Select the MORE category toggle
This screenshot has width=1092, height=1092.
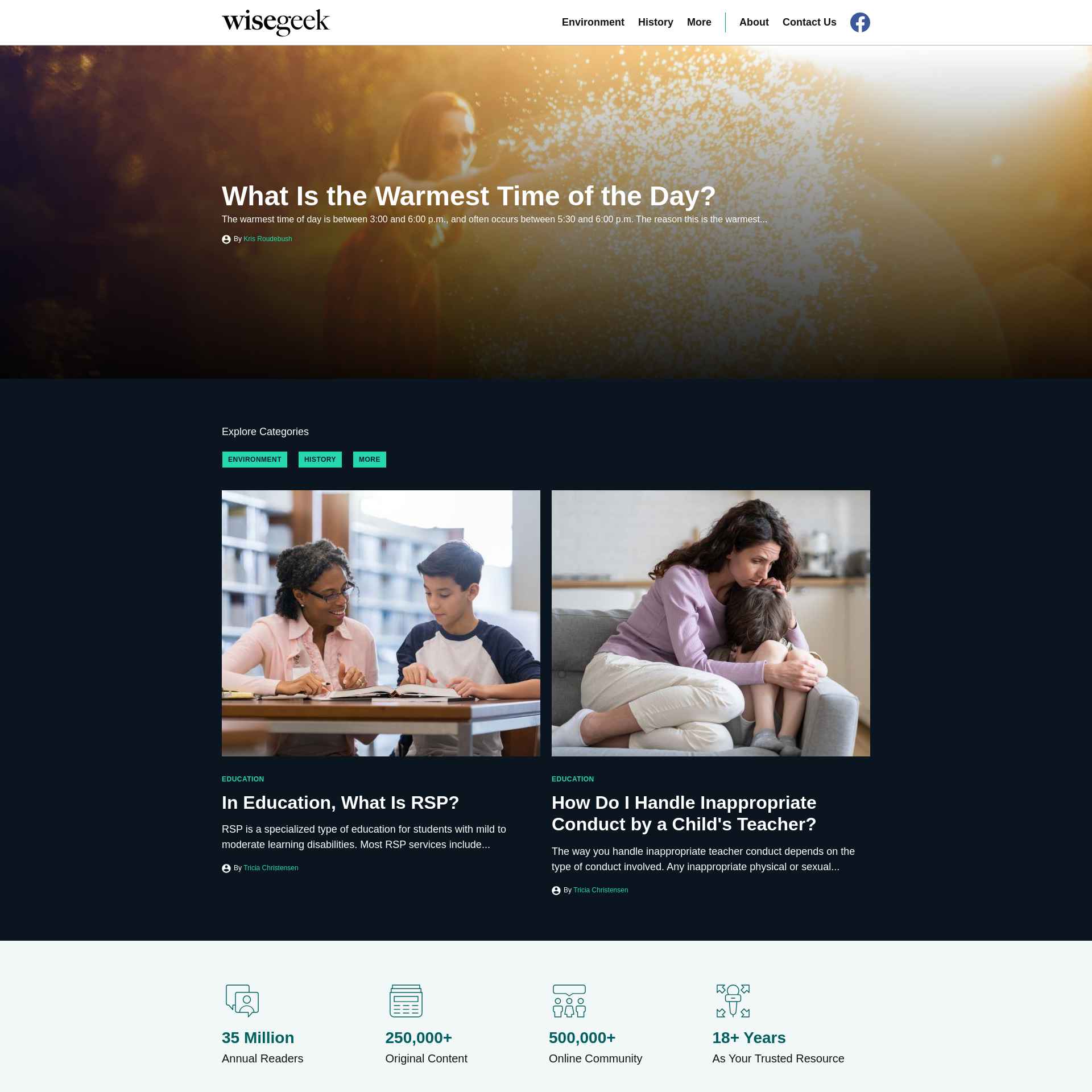pyautogui.click(x=369, y=459)
